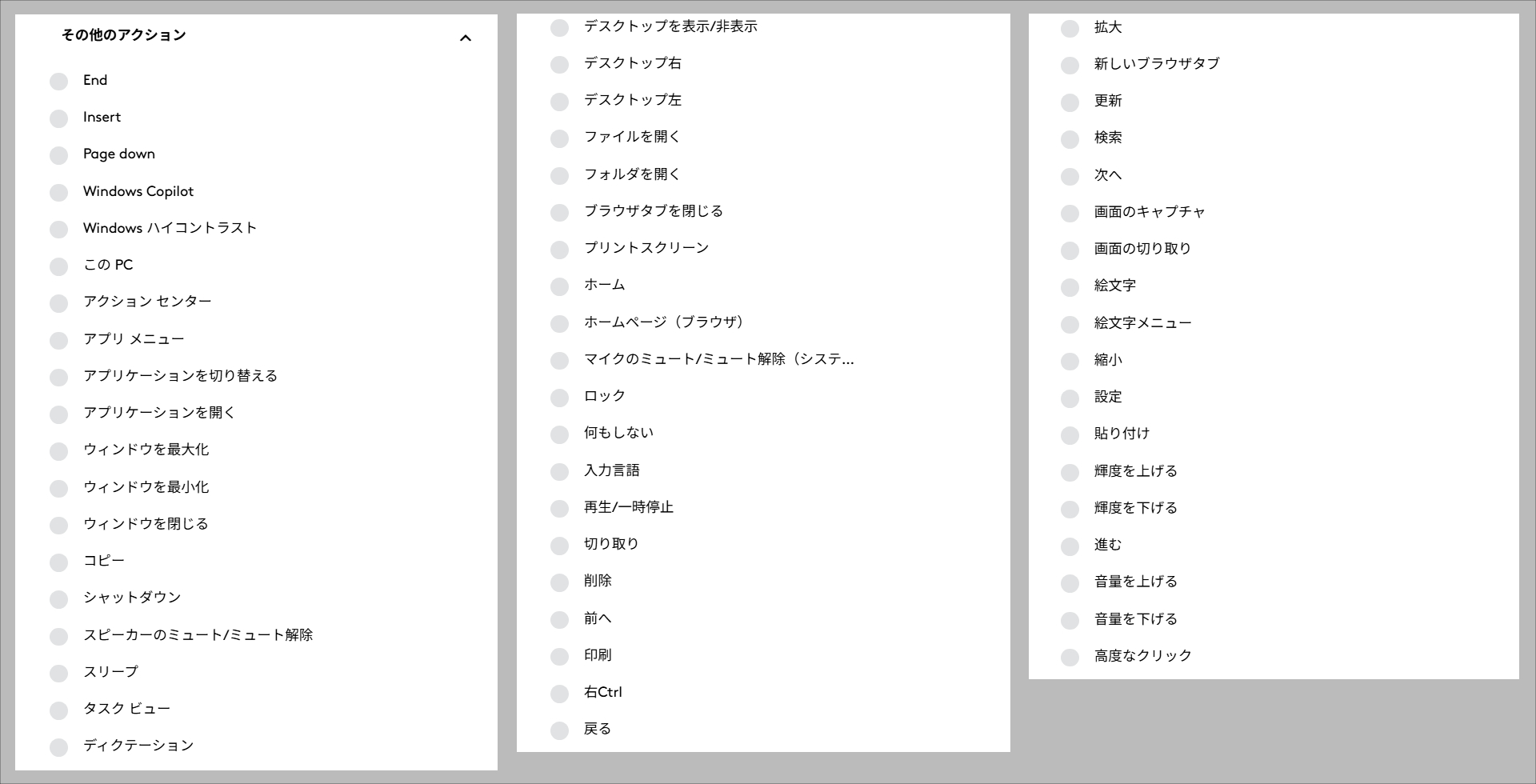Select the Windows Copilot option
1536x784 pixels.
point(58,192)
